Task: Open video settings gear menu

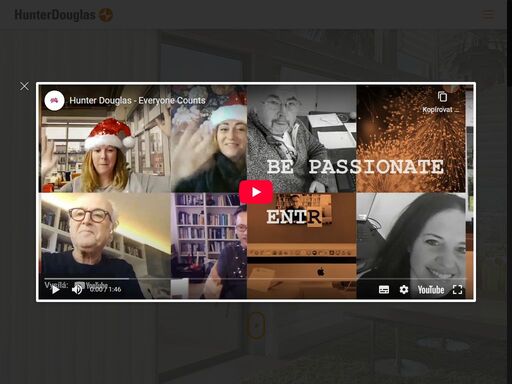Action: 404,289
